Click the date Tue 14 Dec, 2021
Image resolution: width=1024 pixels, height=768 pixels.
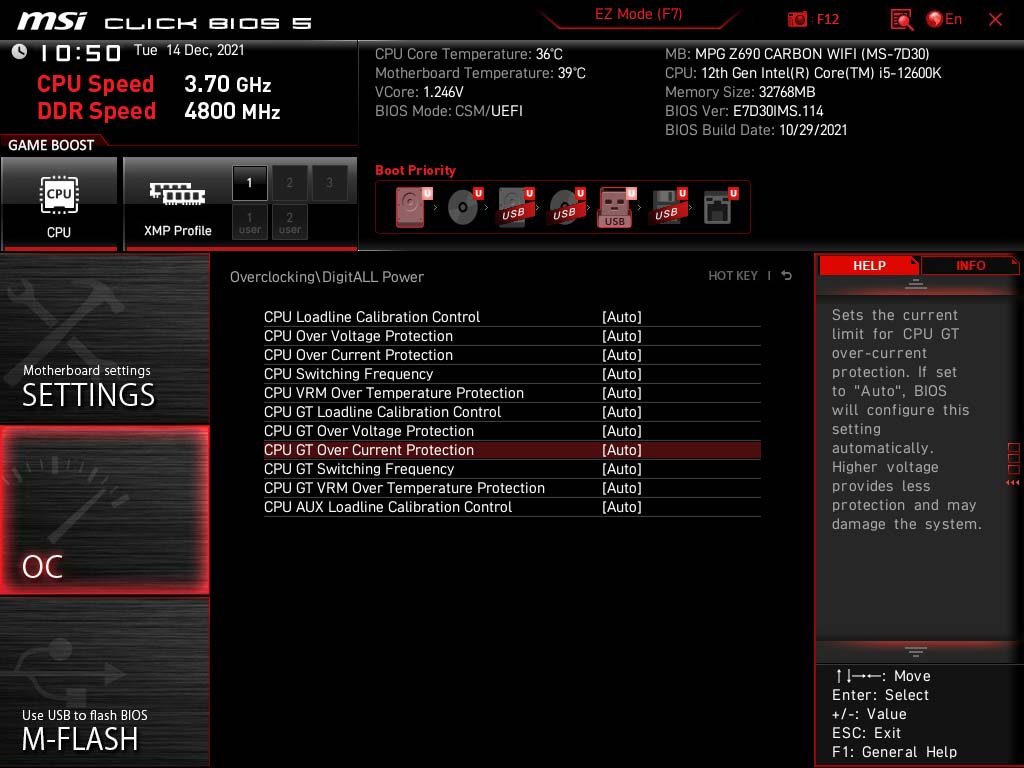coord(189,50)
